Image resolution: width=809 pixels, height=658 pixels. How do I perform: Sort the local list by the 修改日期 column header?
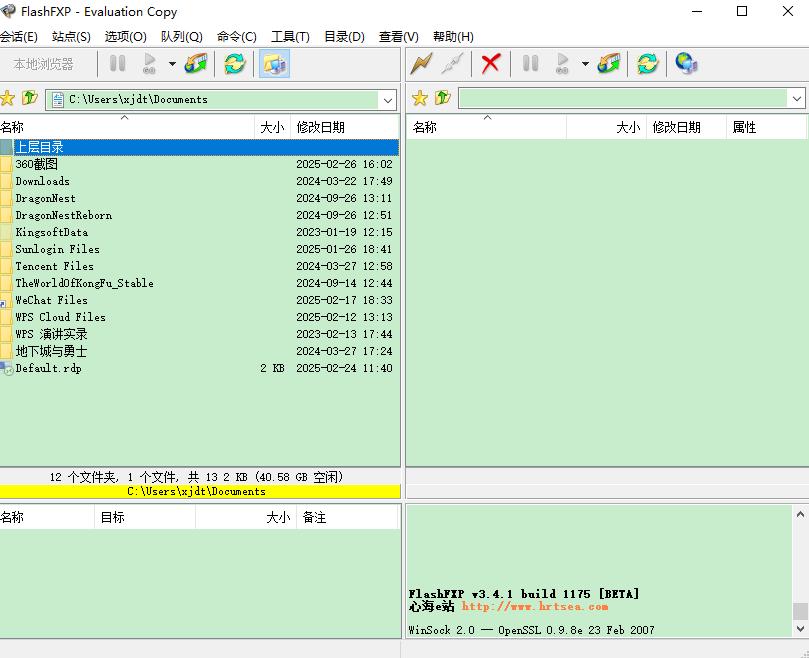(x=345, y=127)
